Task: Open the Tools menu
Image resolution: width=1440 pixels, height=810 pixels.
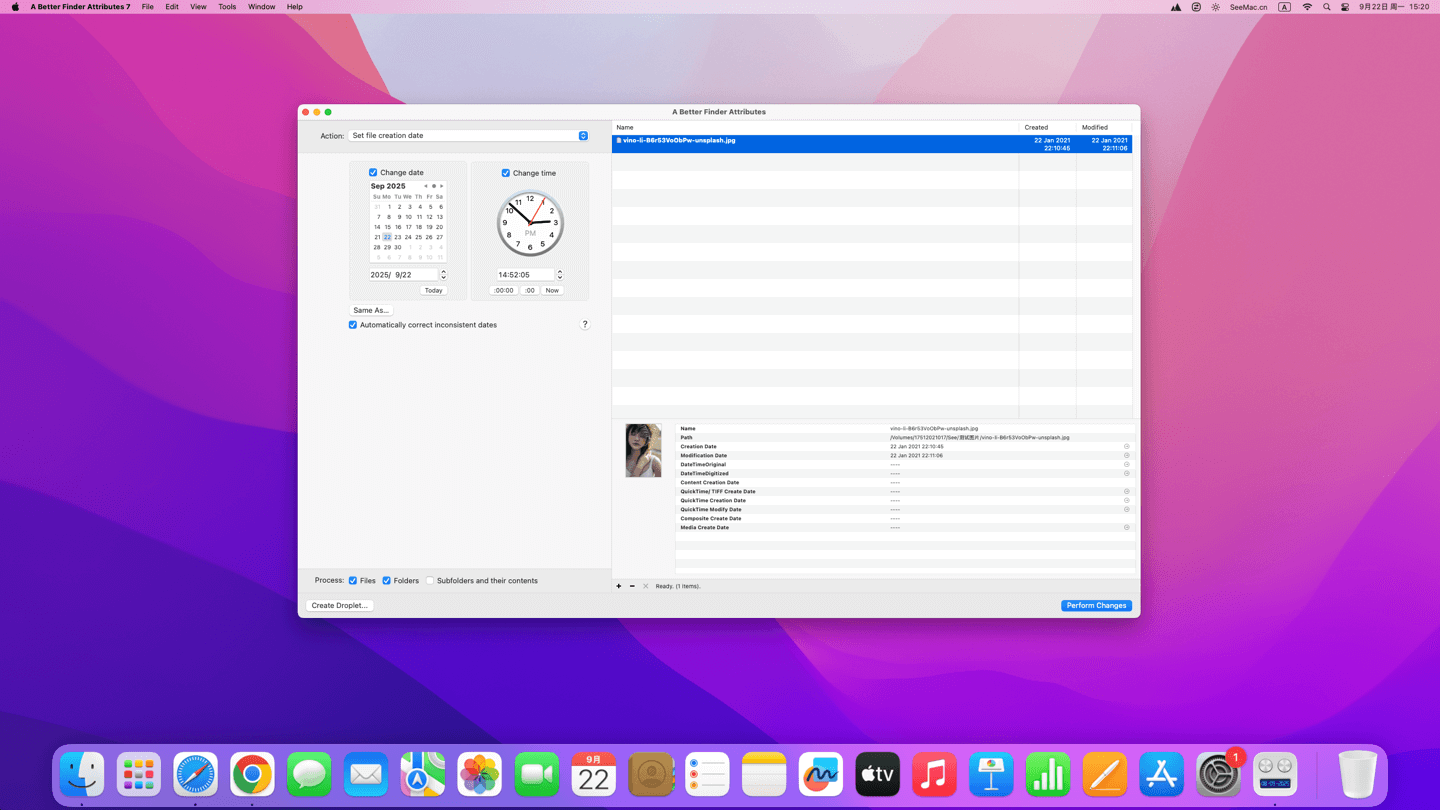Action: point(227,7)
